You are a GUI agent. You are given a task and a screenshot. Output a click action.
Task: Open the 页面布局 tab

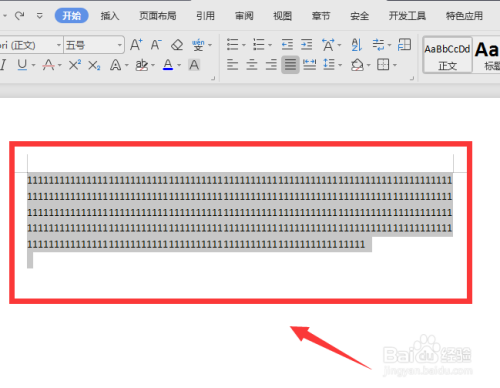pyautogui.click(x=158, y=16)
